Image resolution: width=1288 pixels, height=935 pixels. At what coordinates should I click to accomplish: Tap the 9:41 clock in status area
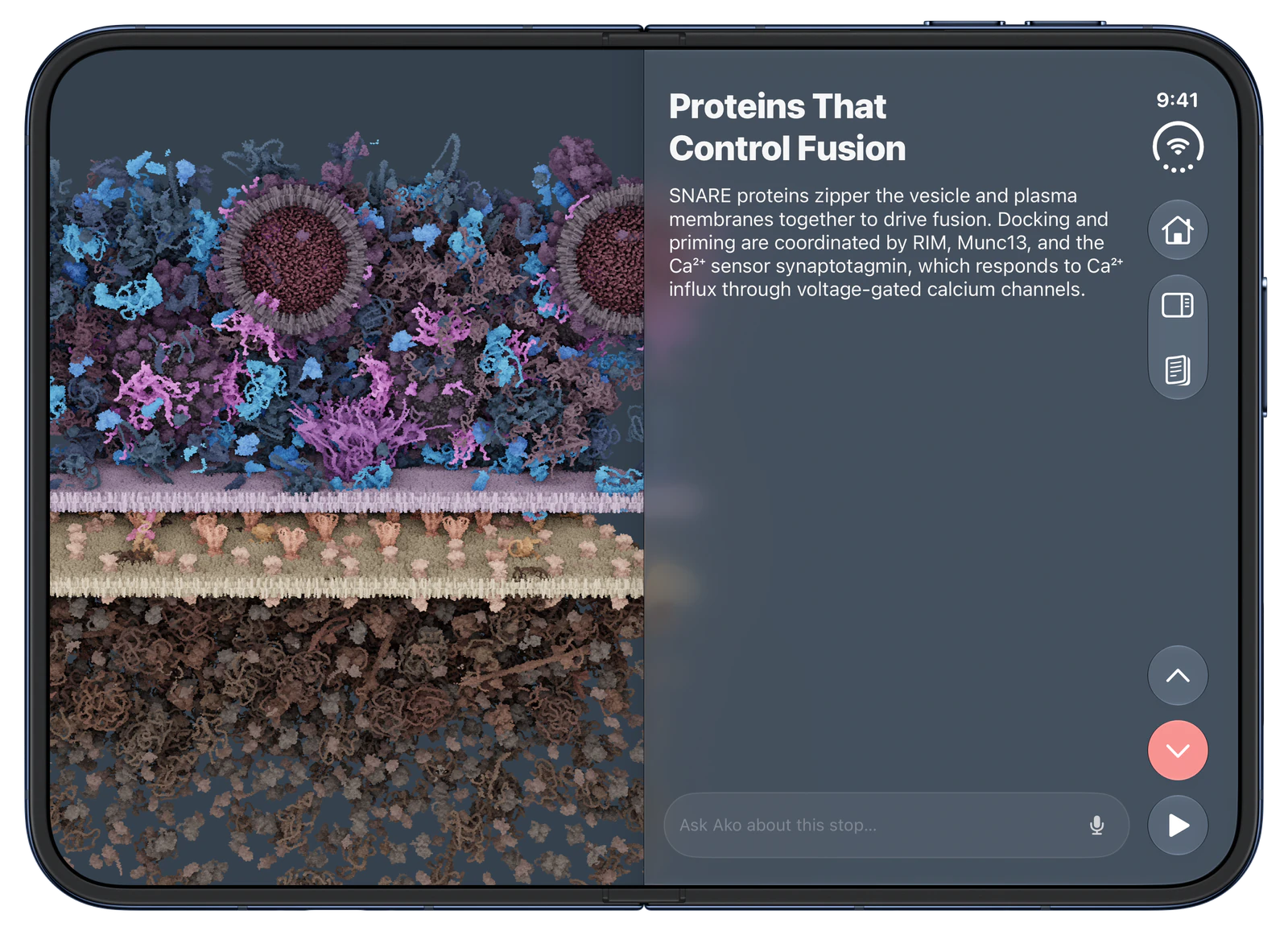coord(1177,100)
